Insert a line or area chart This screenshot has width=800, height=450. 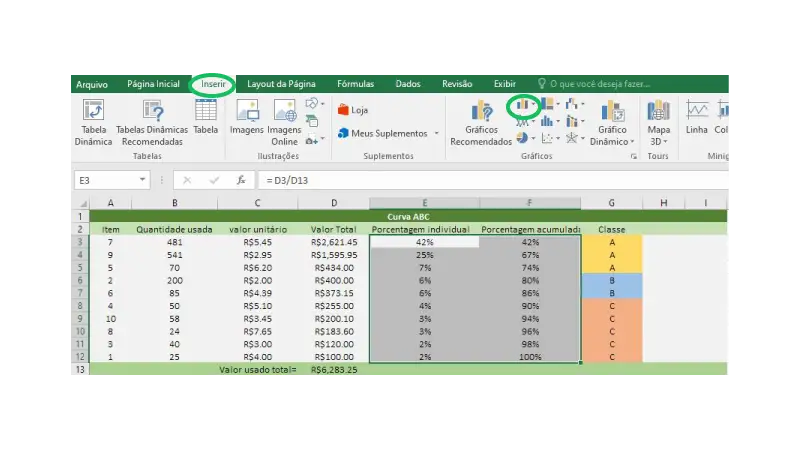tap(522, 122)
